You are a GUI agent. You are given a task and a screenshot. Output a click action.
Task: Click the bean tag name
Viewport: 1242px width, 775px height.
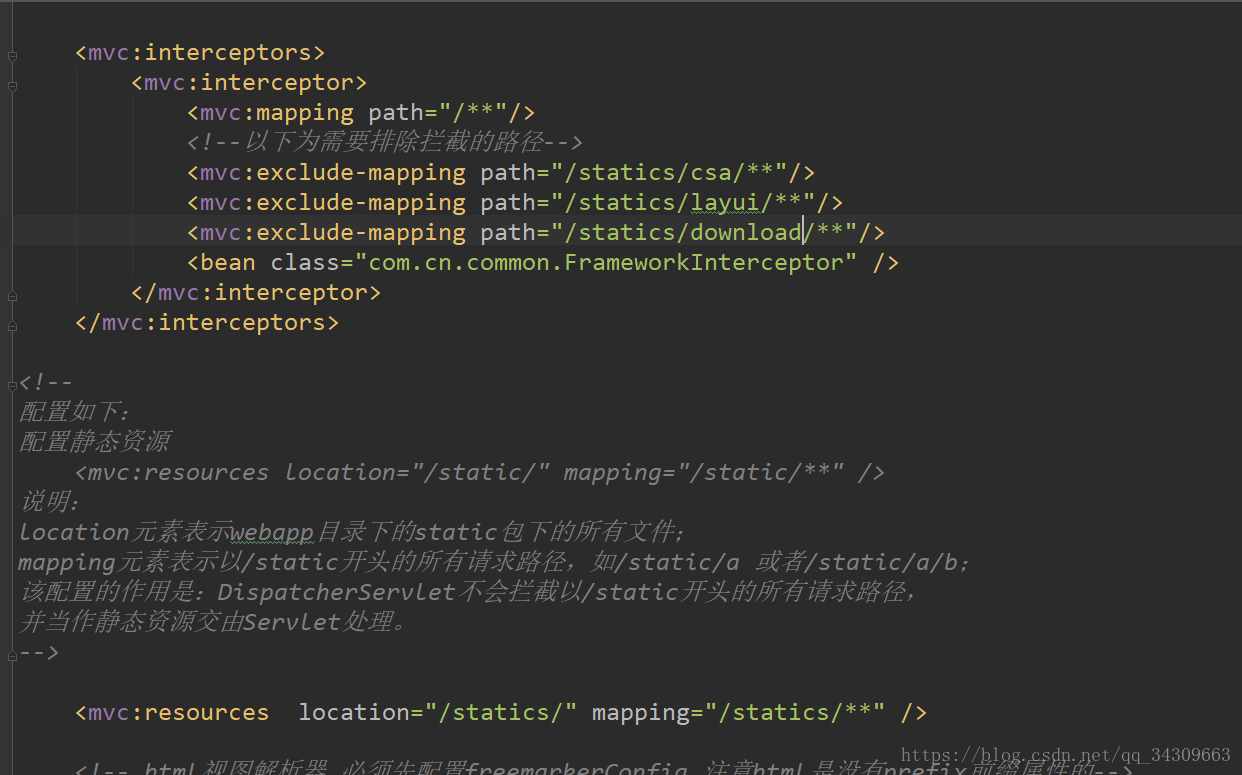tap(227, 263)
